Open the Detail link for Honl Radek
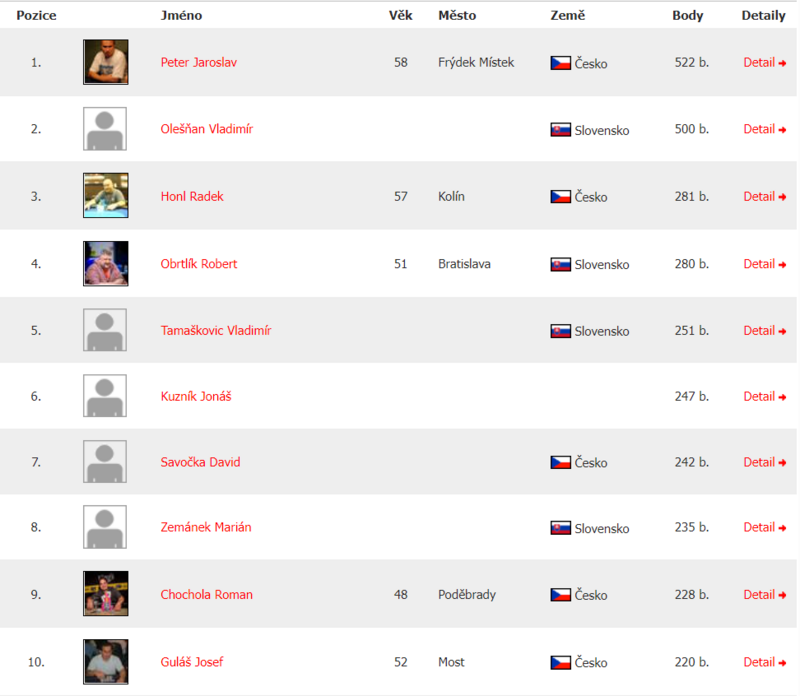The width and height of the screenshot is (800, 696). tap(764, 196)
